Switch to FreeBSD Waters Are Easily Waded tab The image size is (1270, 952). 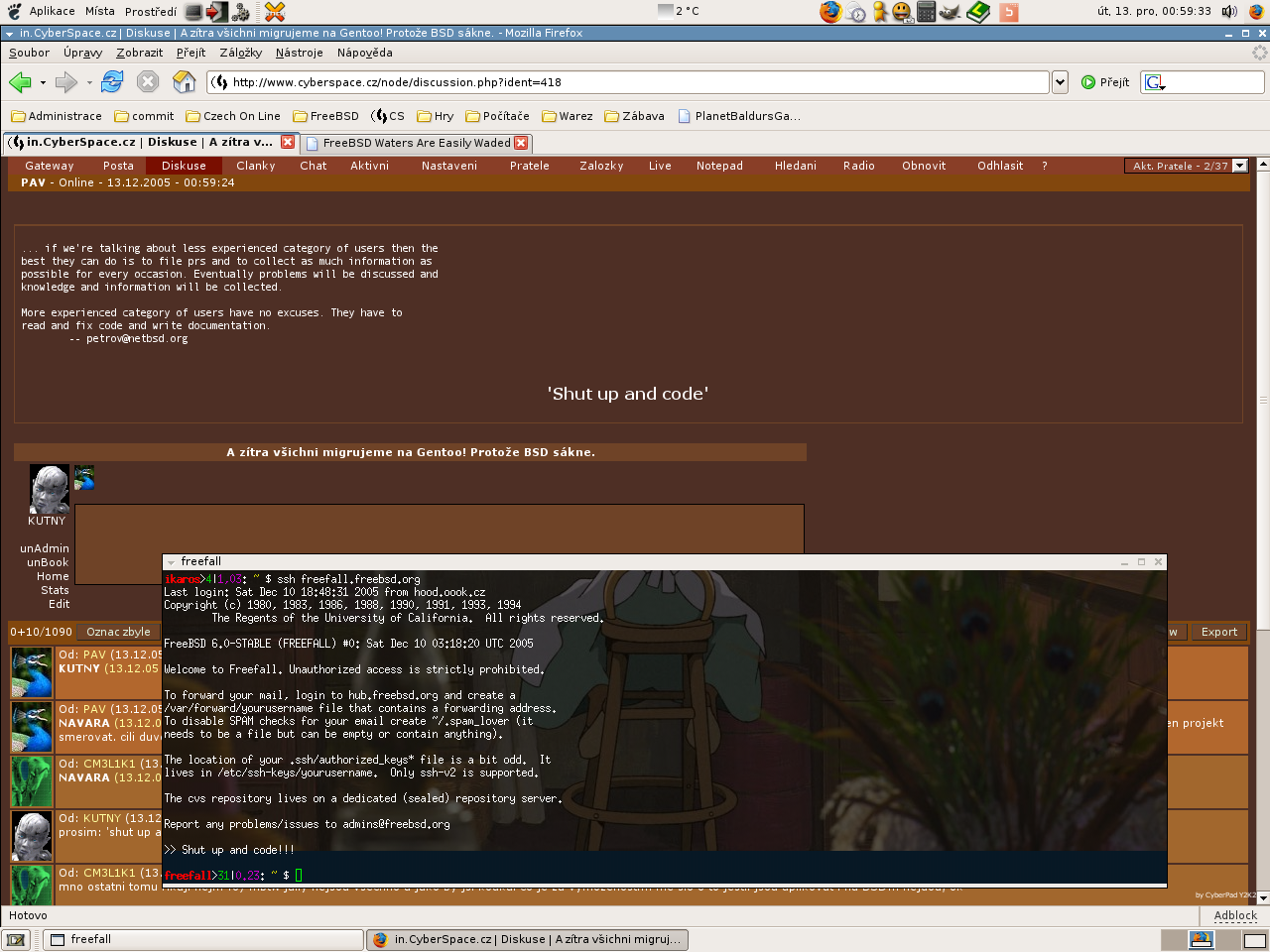[x=416, y=143]
